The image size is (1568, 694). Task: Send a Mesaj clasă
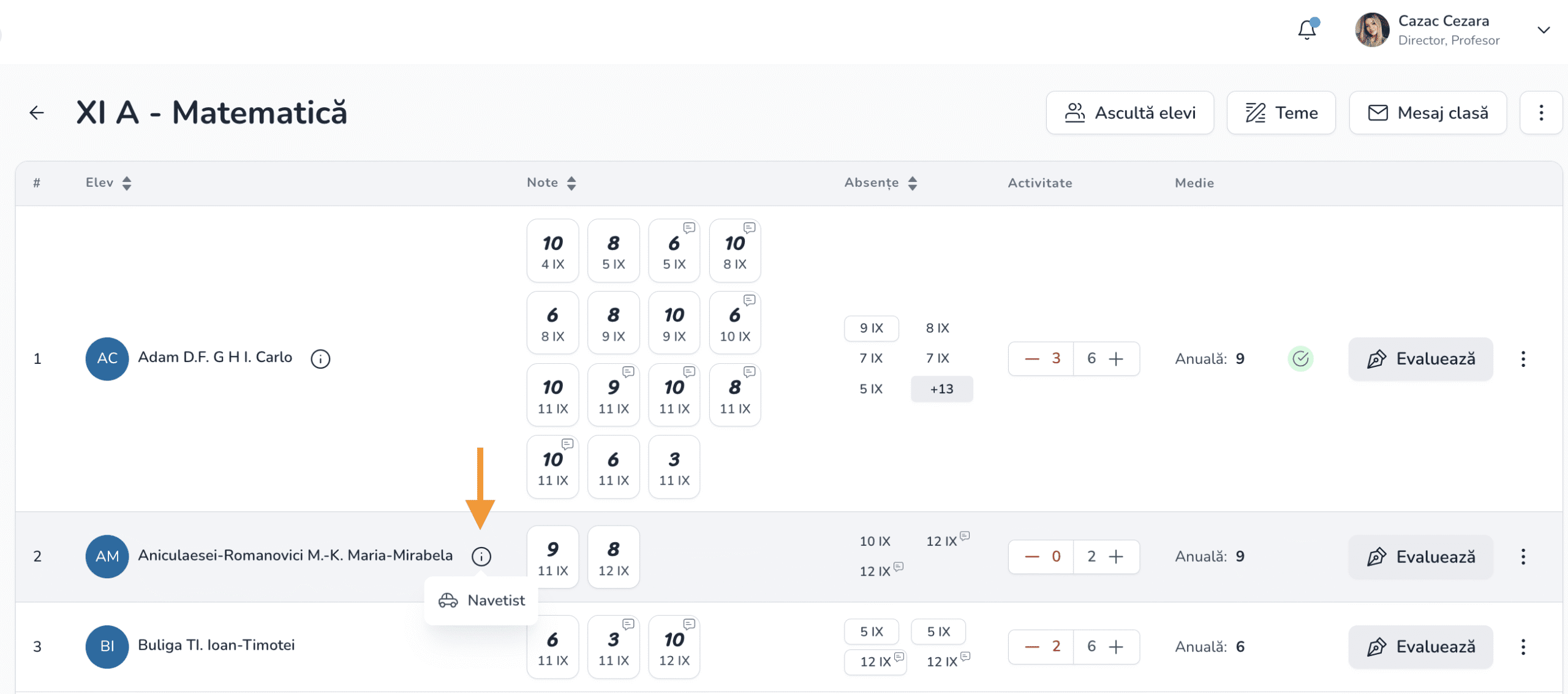(x=1428, y=113)
